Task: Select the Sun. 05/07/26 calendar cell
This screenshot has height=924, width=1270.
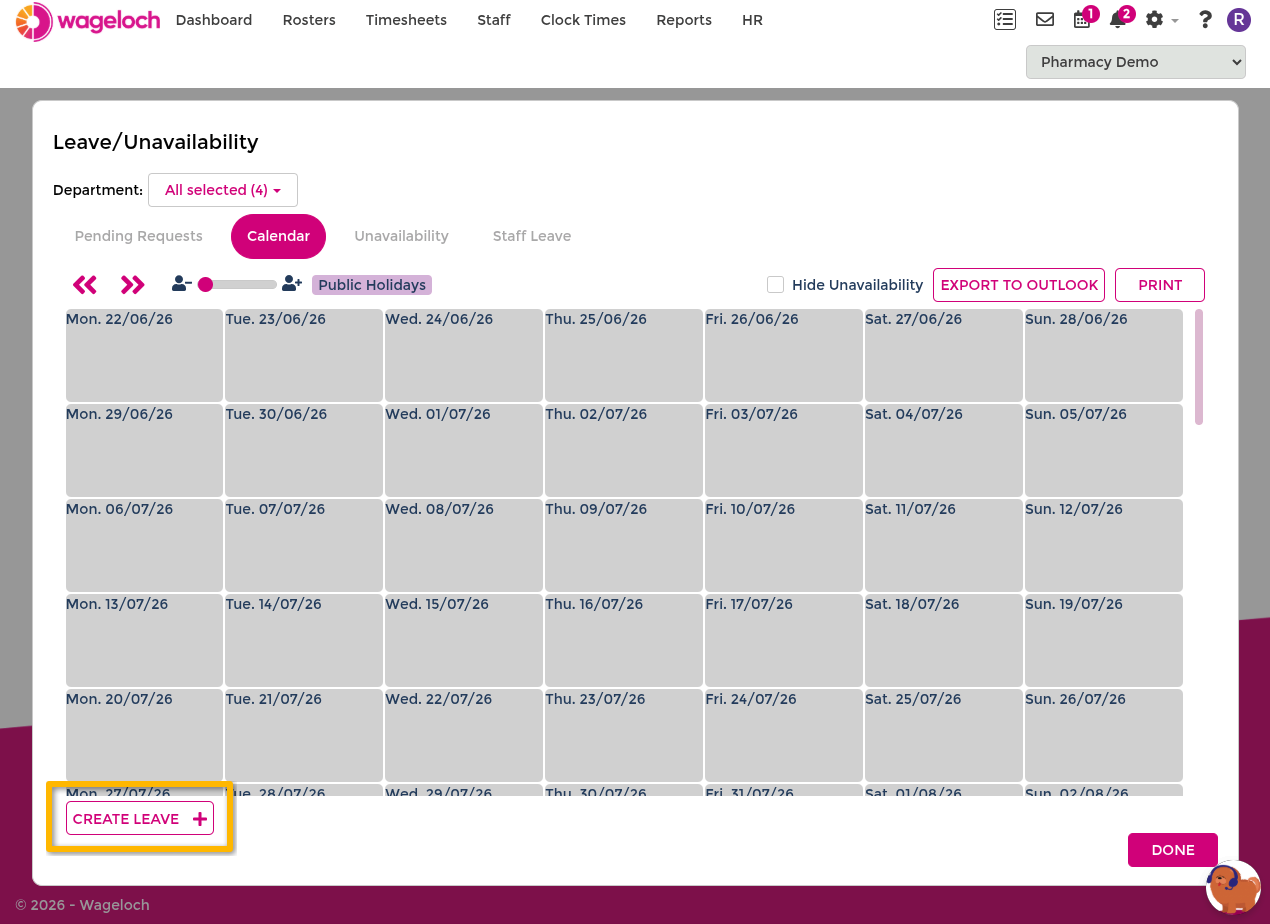Action: click(1104, 450)
